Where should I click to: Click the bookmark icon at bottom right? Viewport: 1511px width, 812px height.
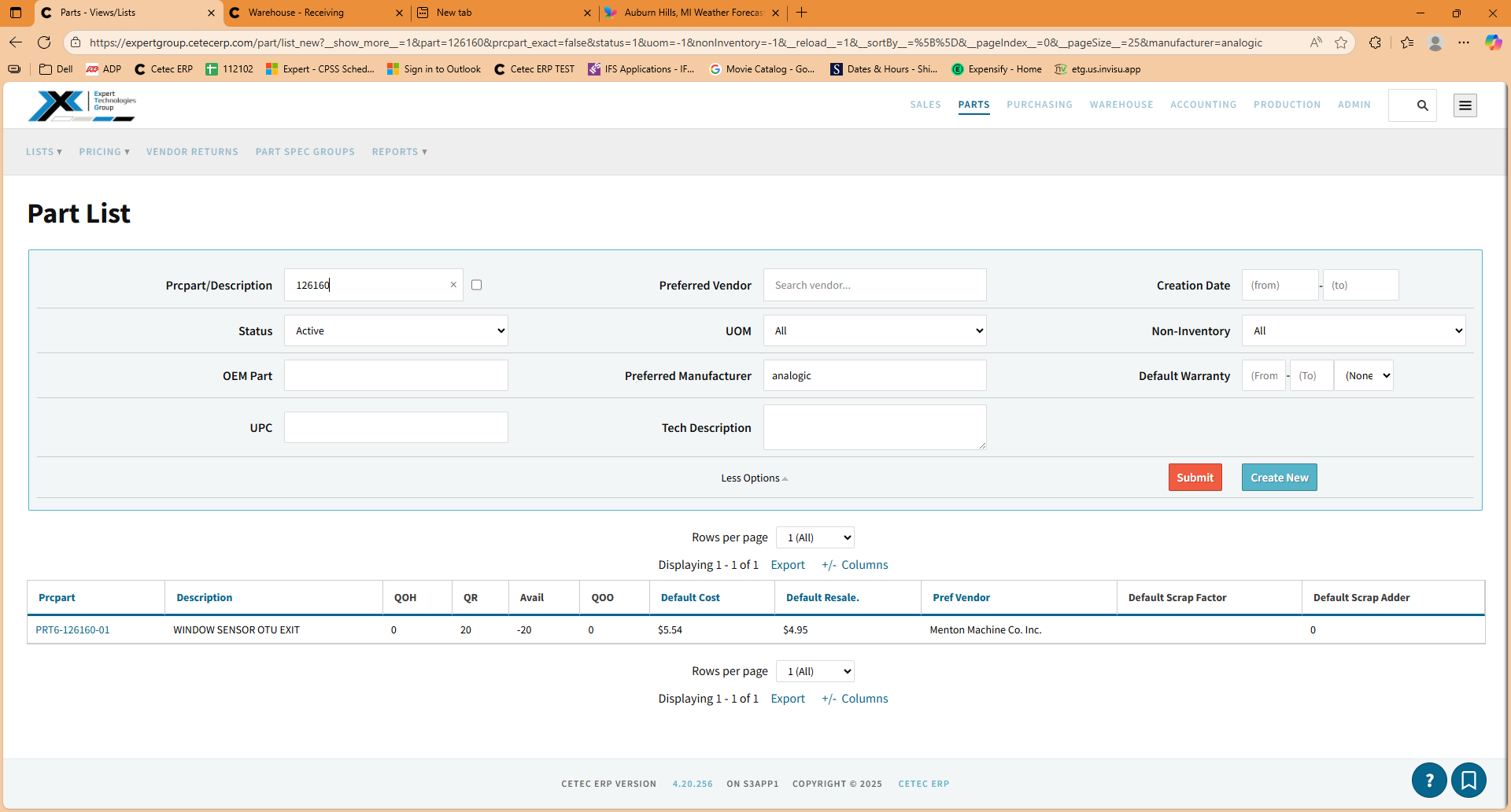pos(1469,780)
